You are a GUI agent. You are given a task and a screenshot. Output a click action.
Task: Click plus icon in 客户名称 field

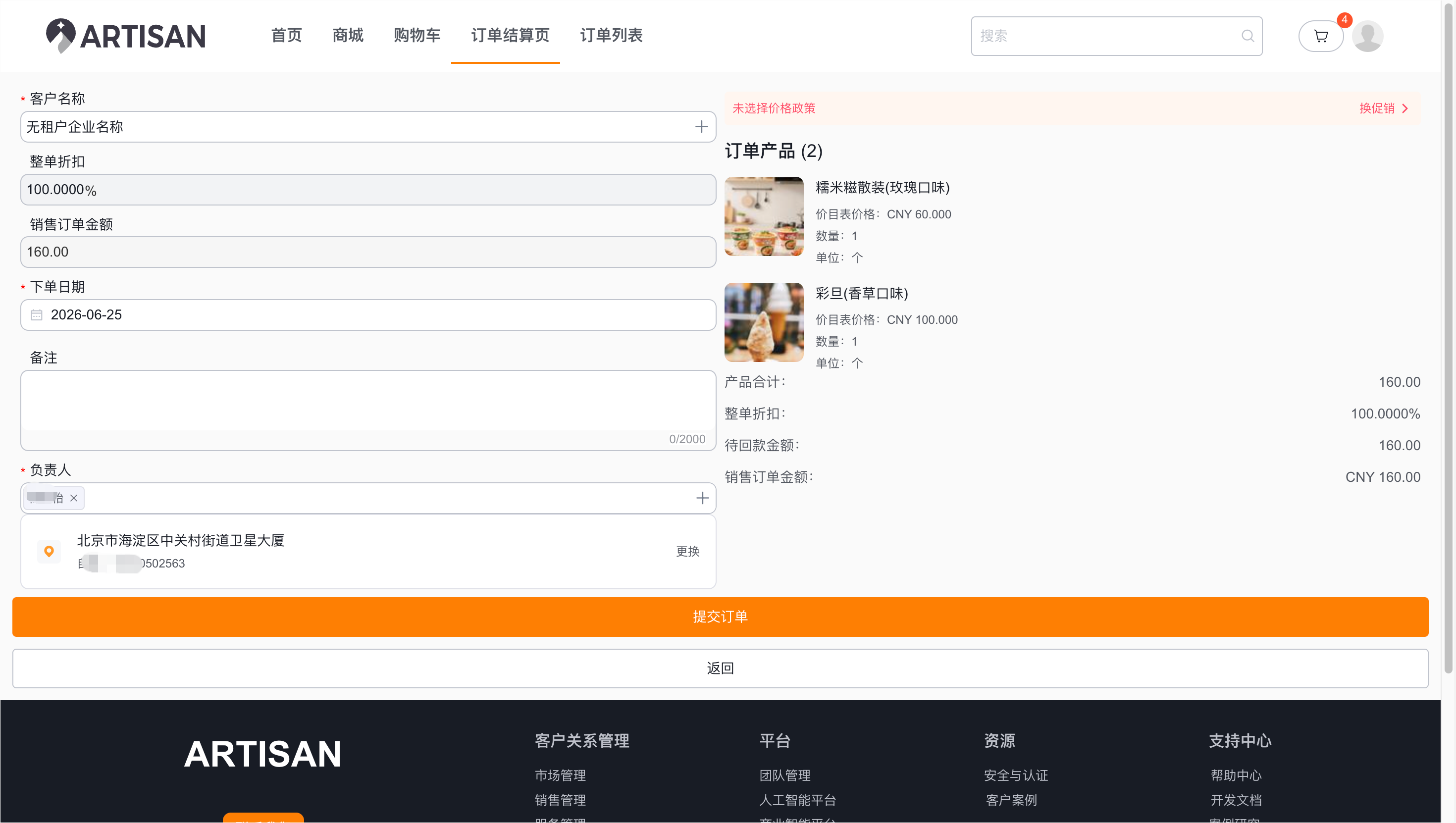(701, 127)
